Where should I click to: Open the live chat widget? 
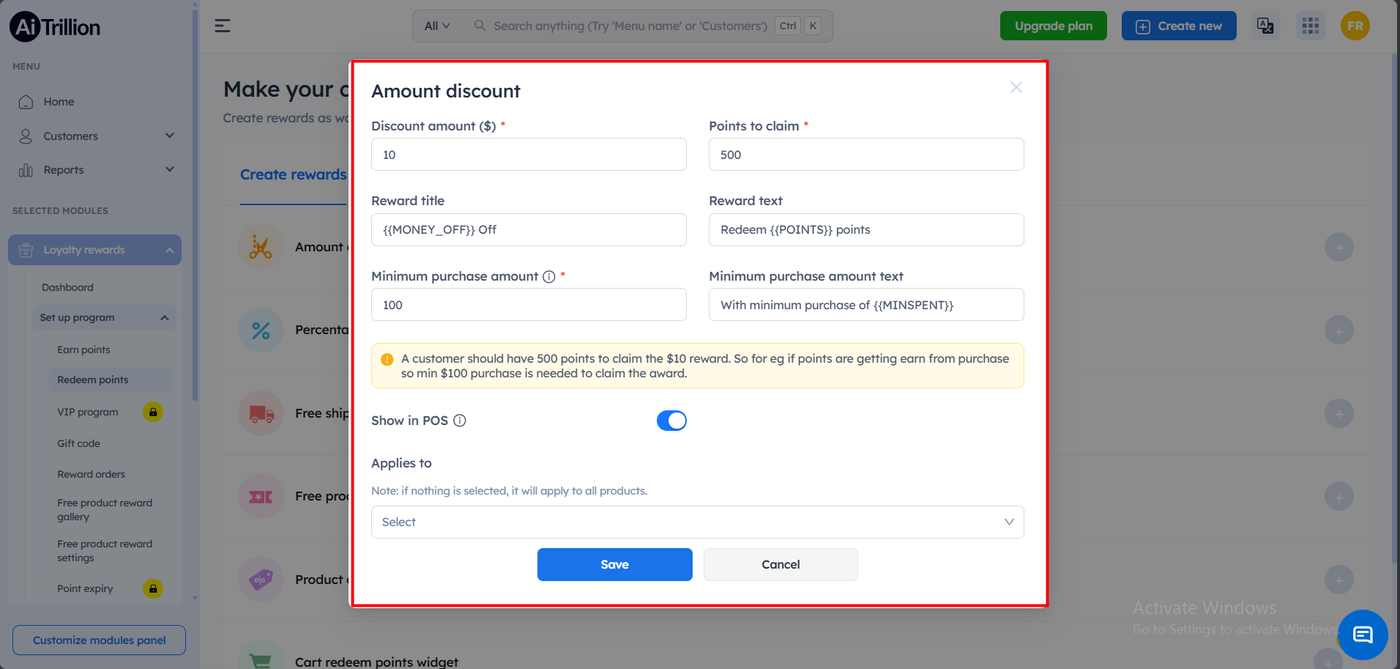click(x=1362, y=634)
